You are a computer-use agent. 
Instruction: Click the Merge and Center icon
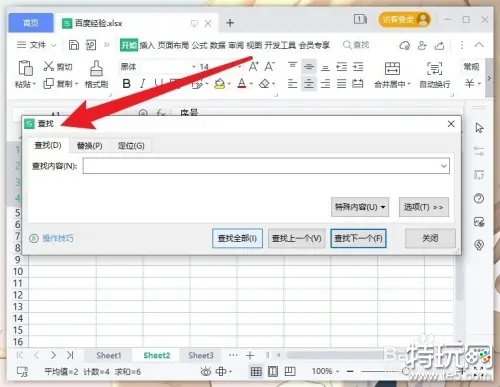pos(392,68)
